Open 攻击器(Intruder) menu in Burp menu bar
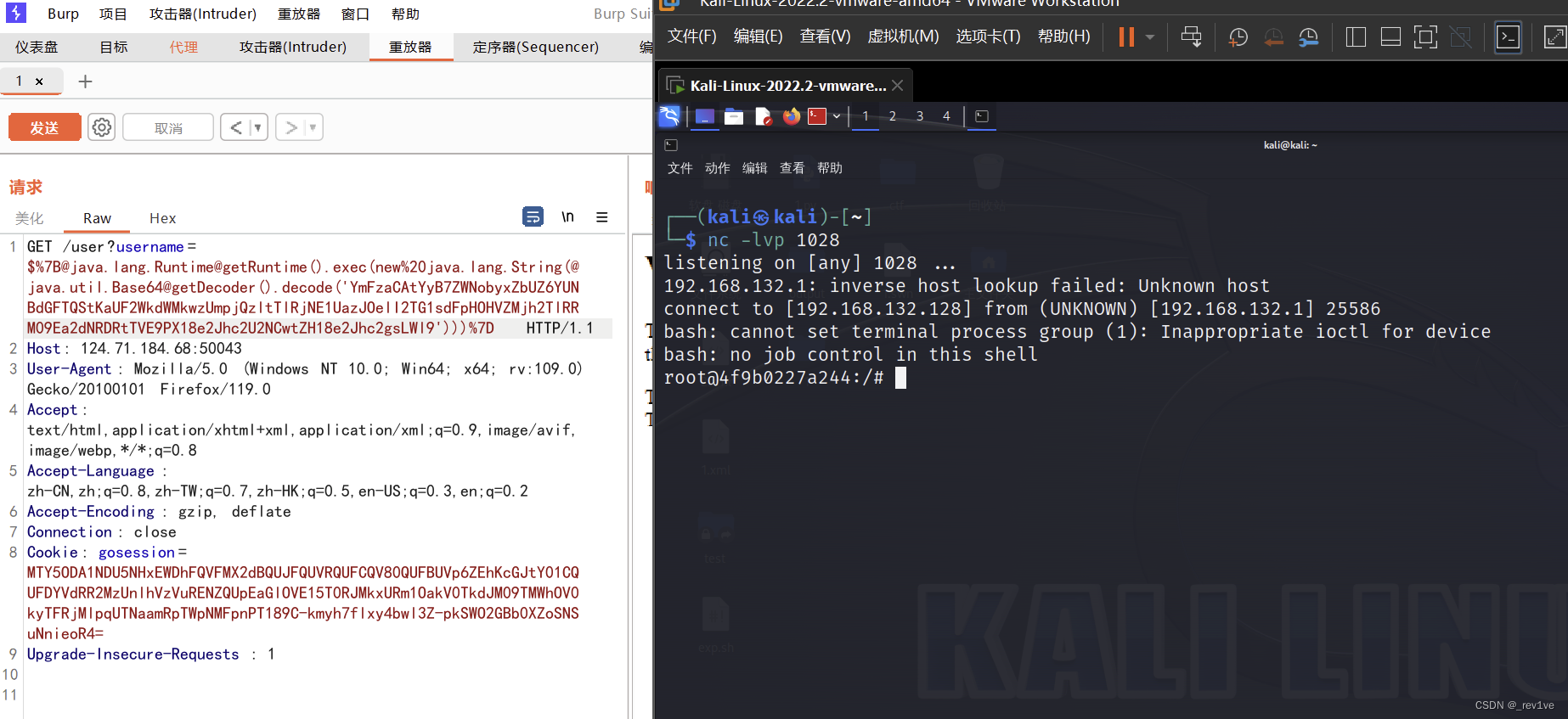Viewport: 1568px width, 719px height. [203, 14]
